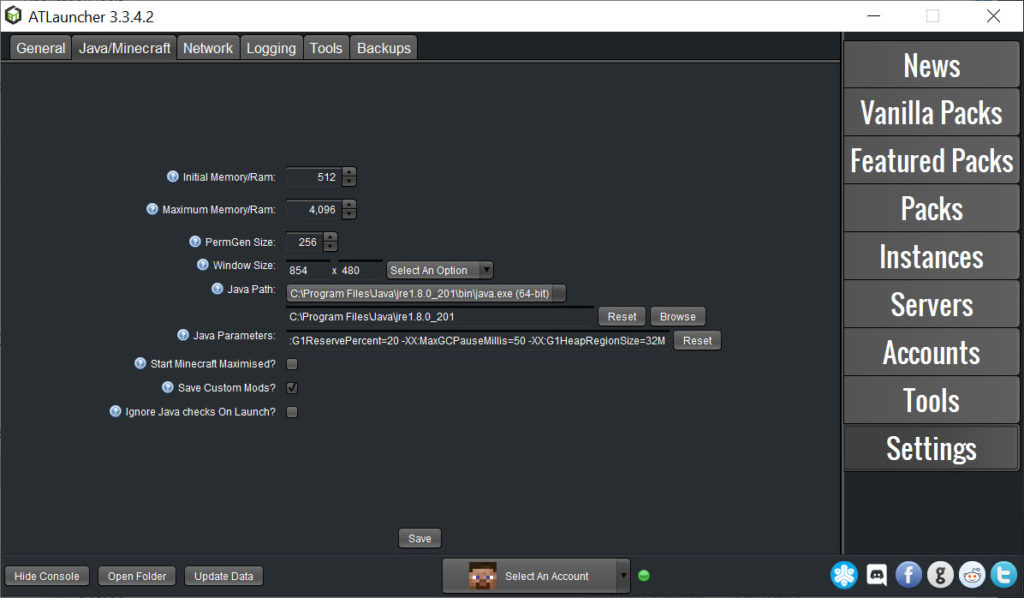The image size is (1024, 598).
Task: Open the Select An Account dropdown
Action: [x=536, y=576]
